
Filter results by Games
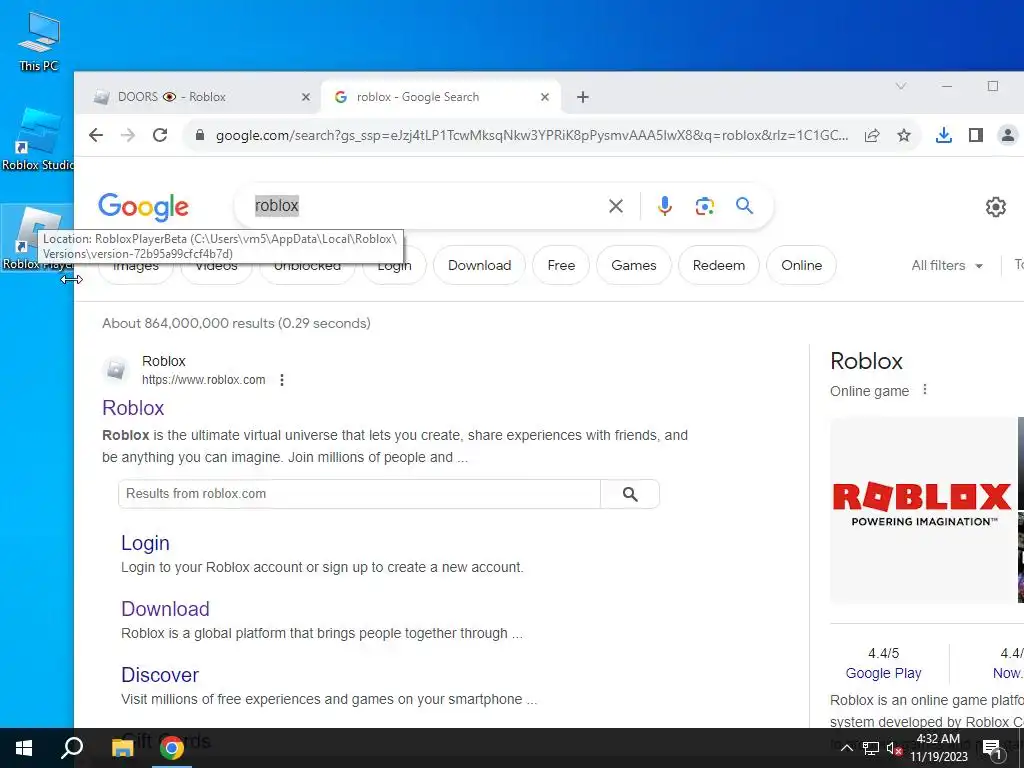(633, 265)
